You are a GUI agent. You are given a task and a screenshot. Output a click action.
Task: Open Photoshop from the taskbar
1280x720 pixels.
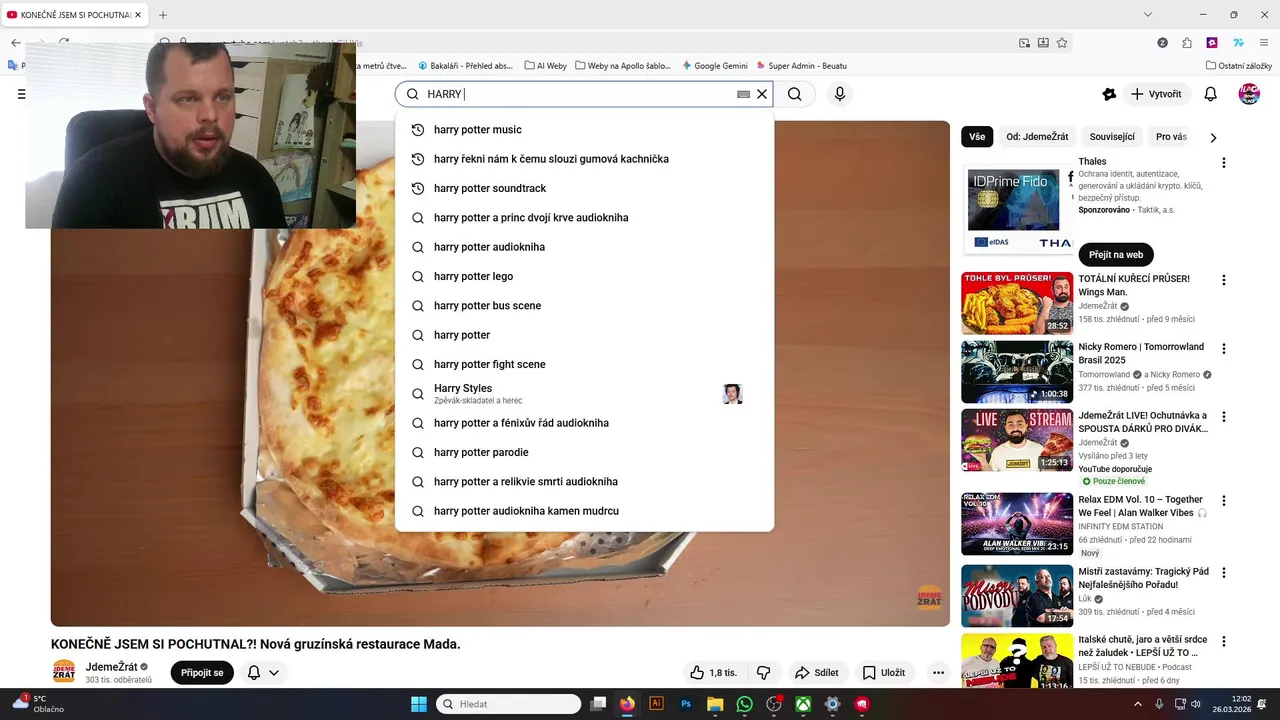pyautogui.click(x=686, y=704)
